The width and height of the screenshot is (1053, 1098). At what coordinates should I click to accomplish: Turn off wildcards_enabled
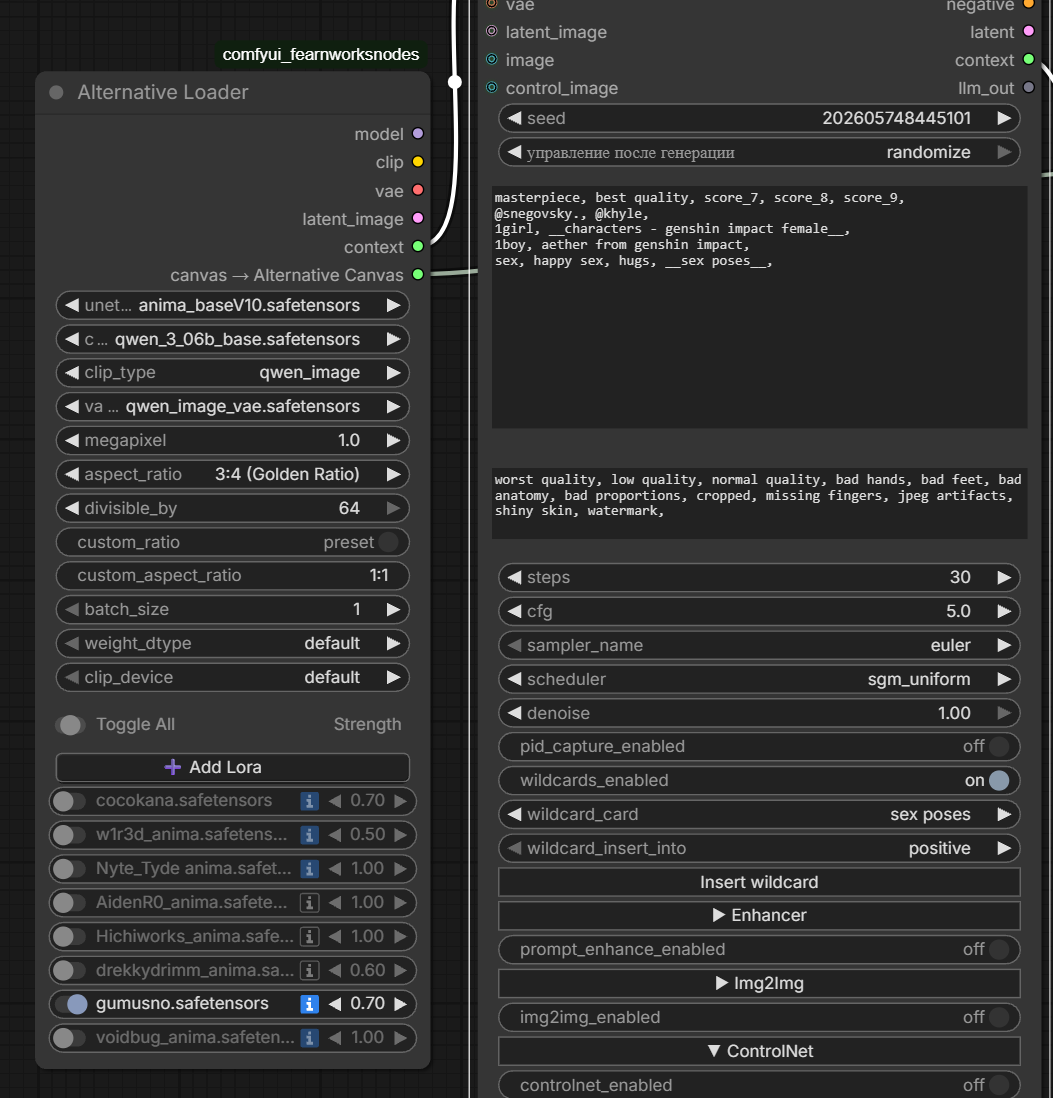(x=999, y=780)
